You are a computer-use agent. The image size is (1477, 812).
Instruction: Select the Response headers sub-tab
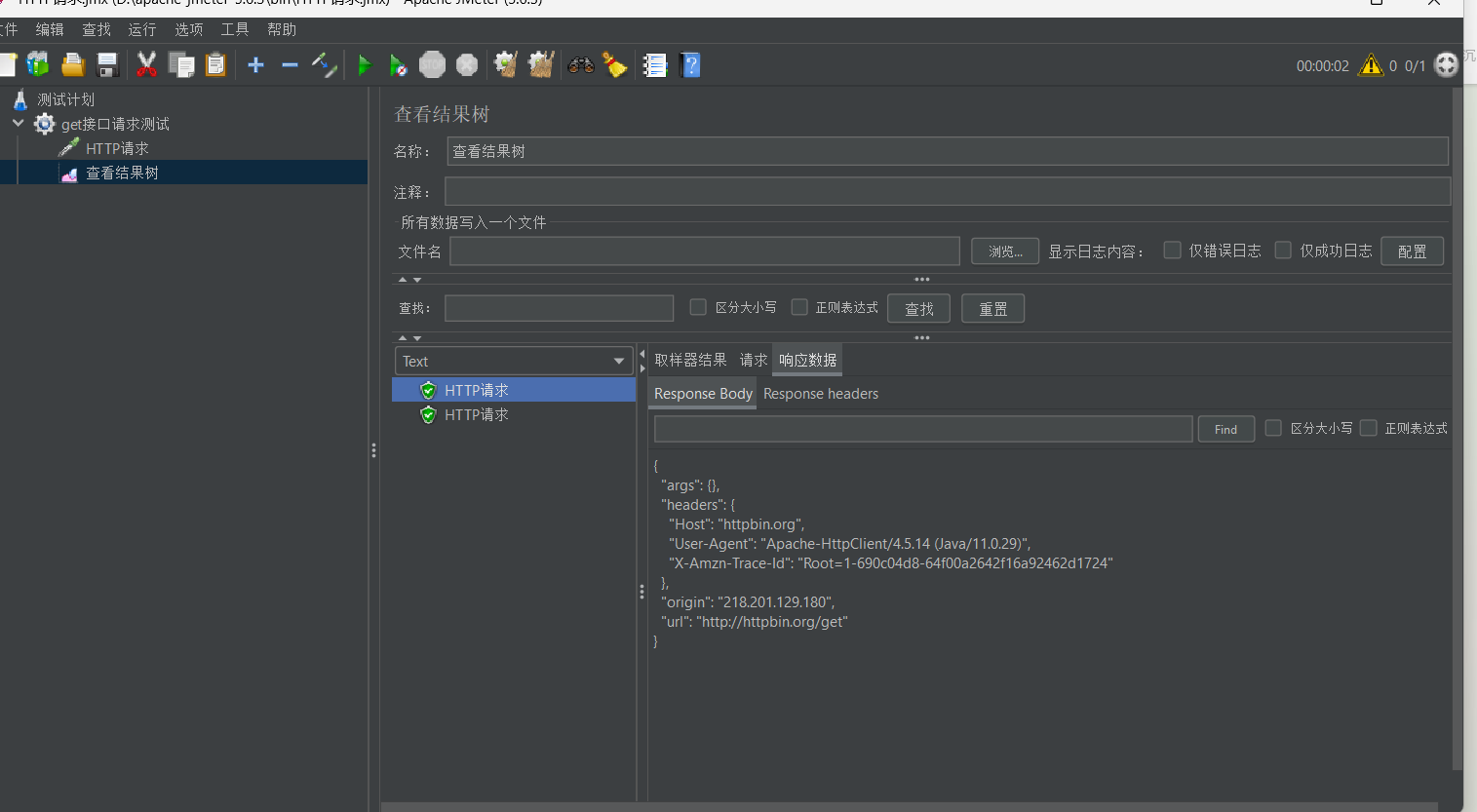tap(821, 394)
